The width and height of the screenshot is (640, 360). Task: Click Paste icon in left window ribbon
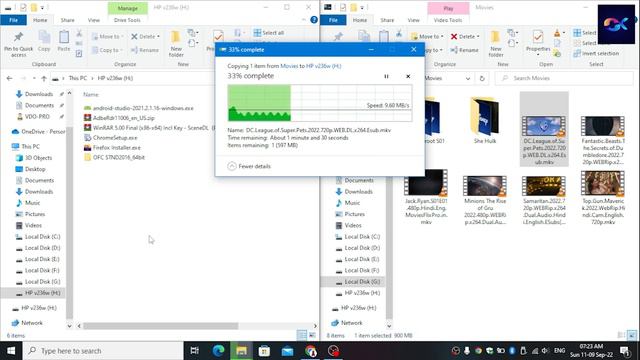tap(64, 41)
